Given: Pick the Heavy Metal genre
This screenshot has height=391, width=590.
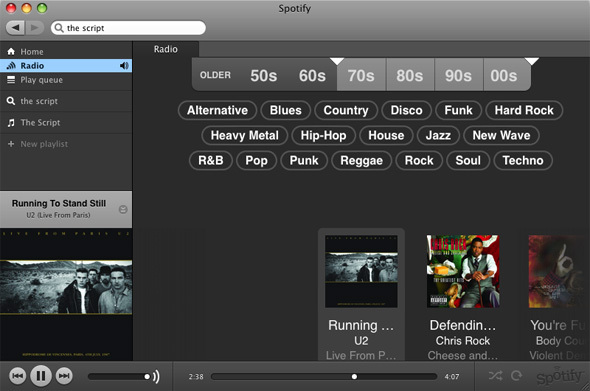Looking at the screenshot, I should click(245, 135).
